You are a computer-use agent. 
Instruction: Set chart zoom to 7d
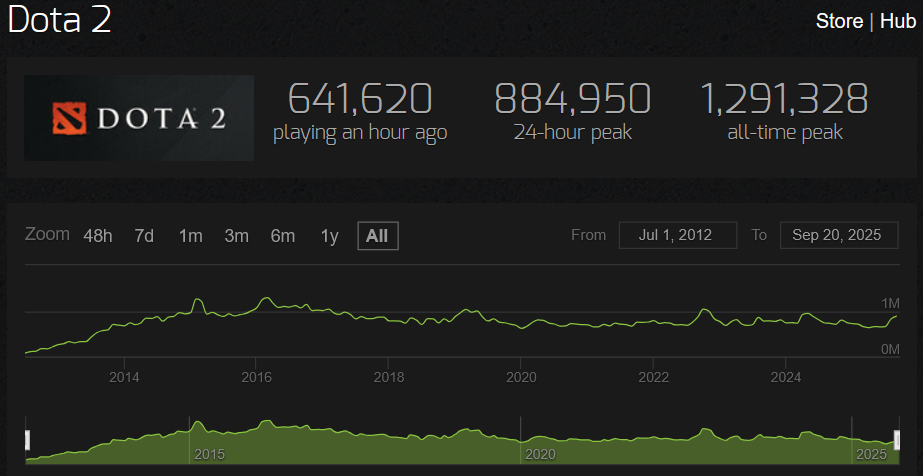pyautogui.click(x=144, y=236)
